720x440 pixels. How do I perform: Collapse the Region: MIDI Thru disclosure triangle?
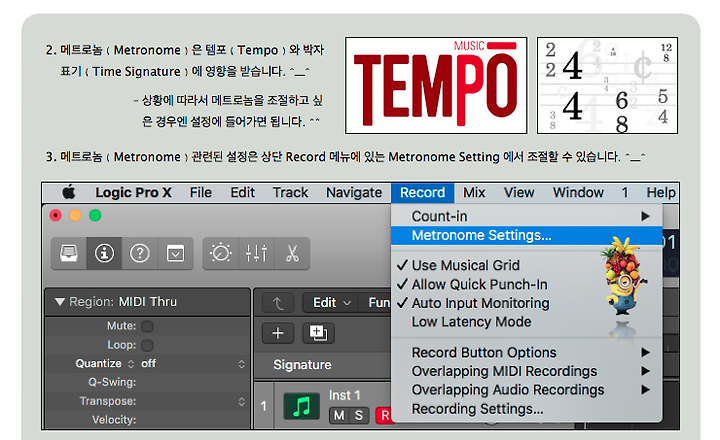[x=59, y=302]
